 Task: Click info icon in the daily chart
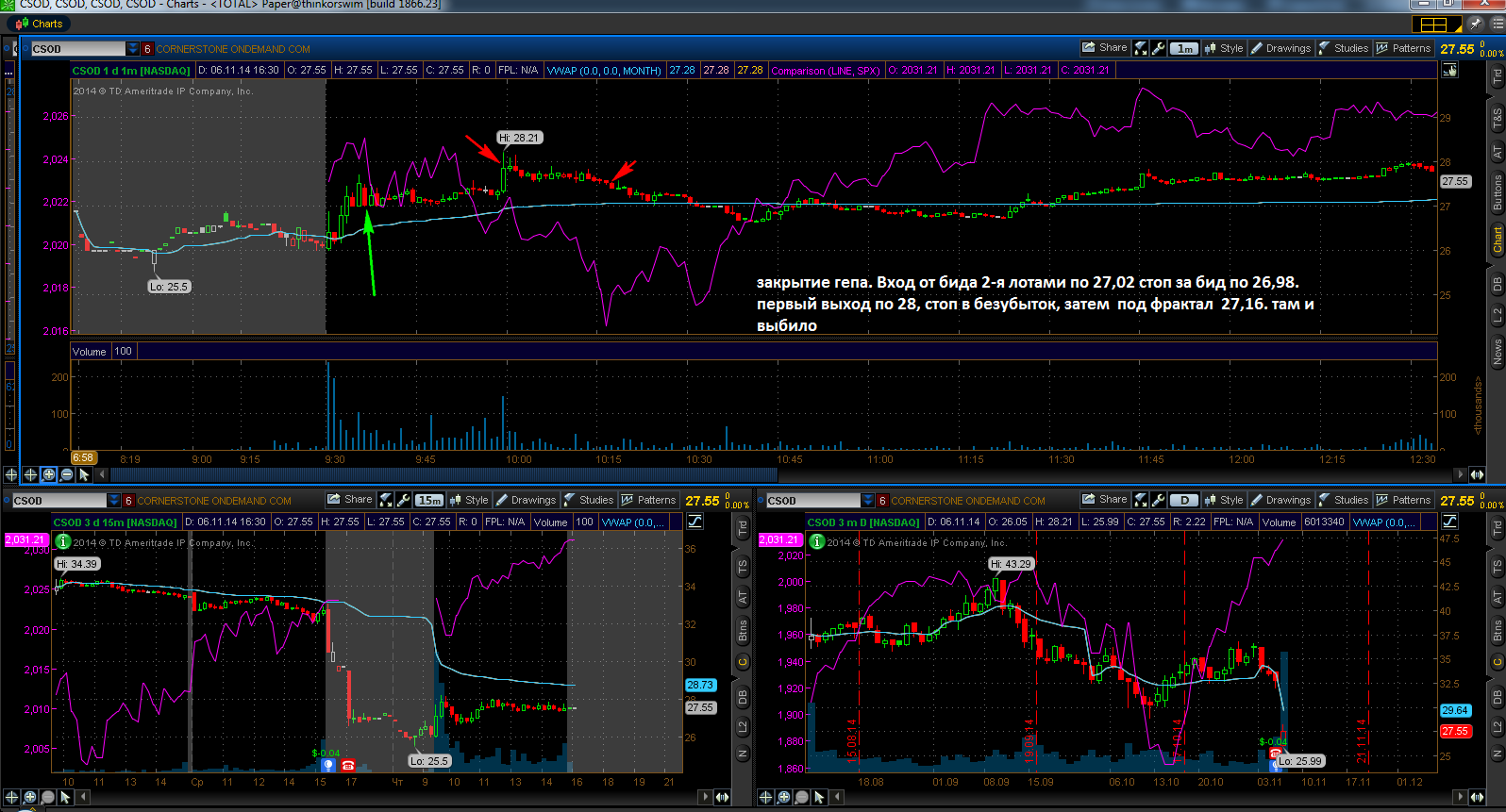[817, 541]
